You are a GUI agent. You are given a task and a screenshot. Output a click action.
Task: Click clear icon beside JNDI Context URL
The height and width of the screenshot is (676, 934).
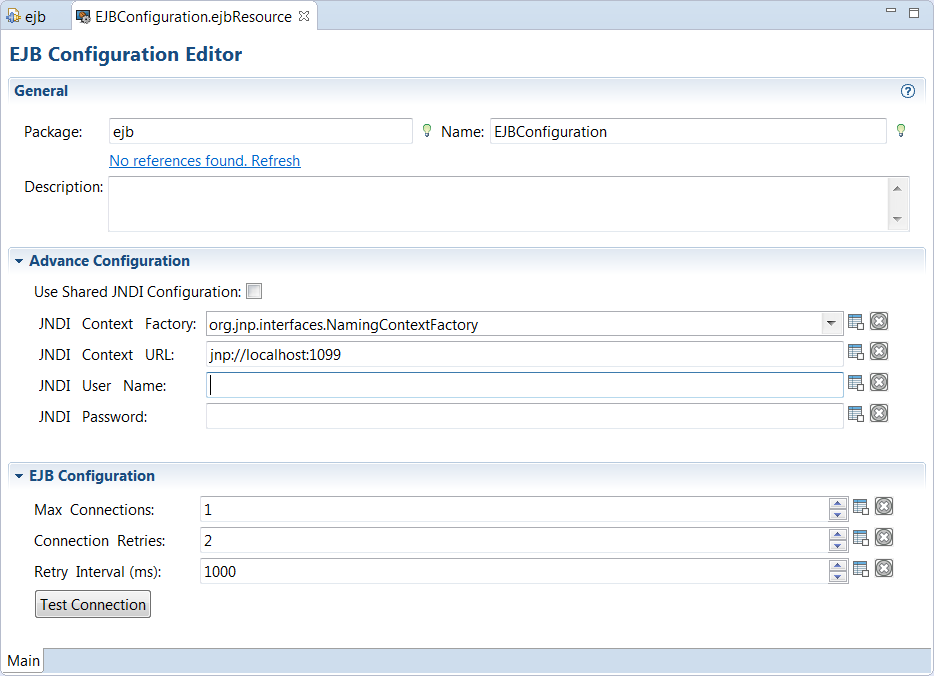pos(879,351)
